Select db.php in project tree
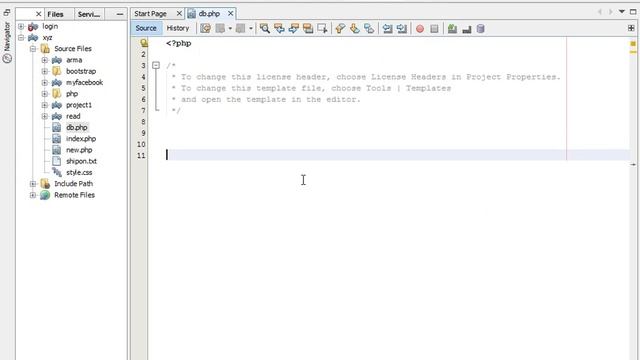This screenshot has height=360, width=640. click(x=77, y=128)
